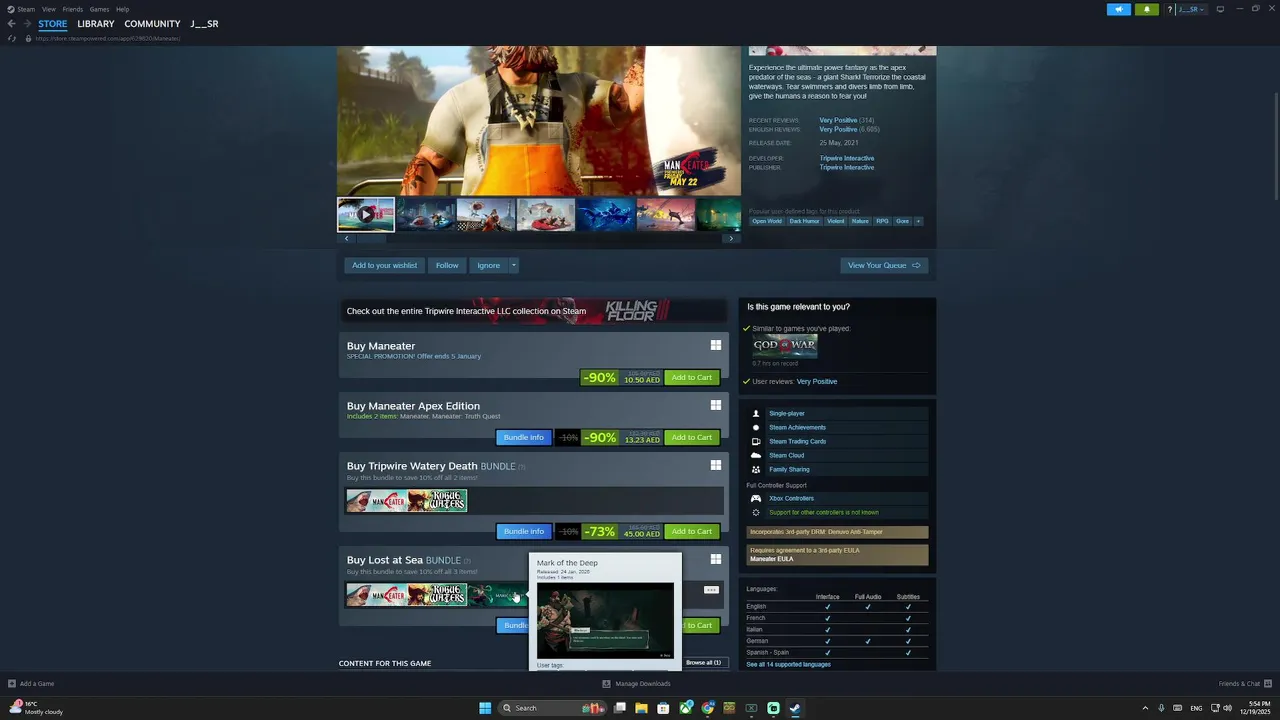This screenshot has height=720, width=1280.
Task: Follow the Maneater game
Action: pyautogui.click(x=447, y=265)
